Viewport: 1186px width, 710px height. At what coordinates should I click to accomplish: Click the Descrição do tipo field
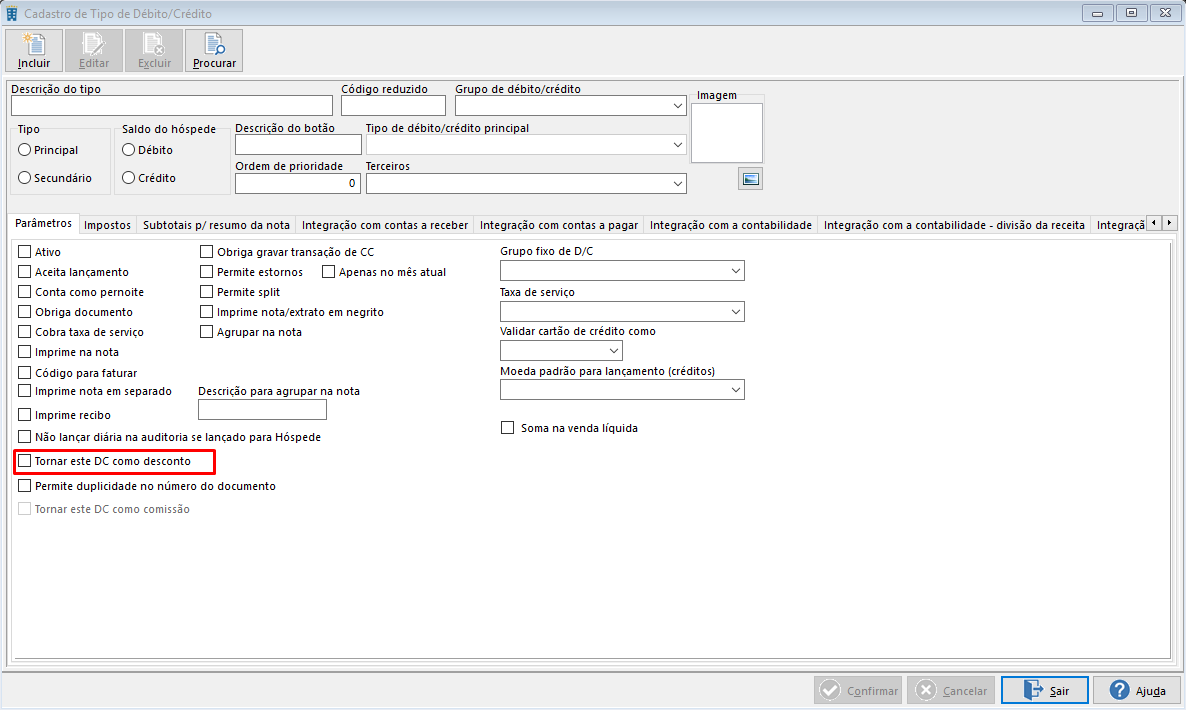tap(172, 106)
